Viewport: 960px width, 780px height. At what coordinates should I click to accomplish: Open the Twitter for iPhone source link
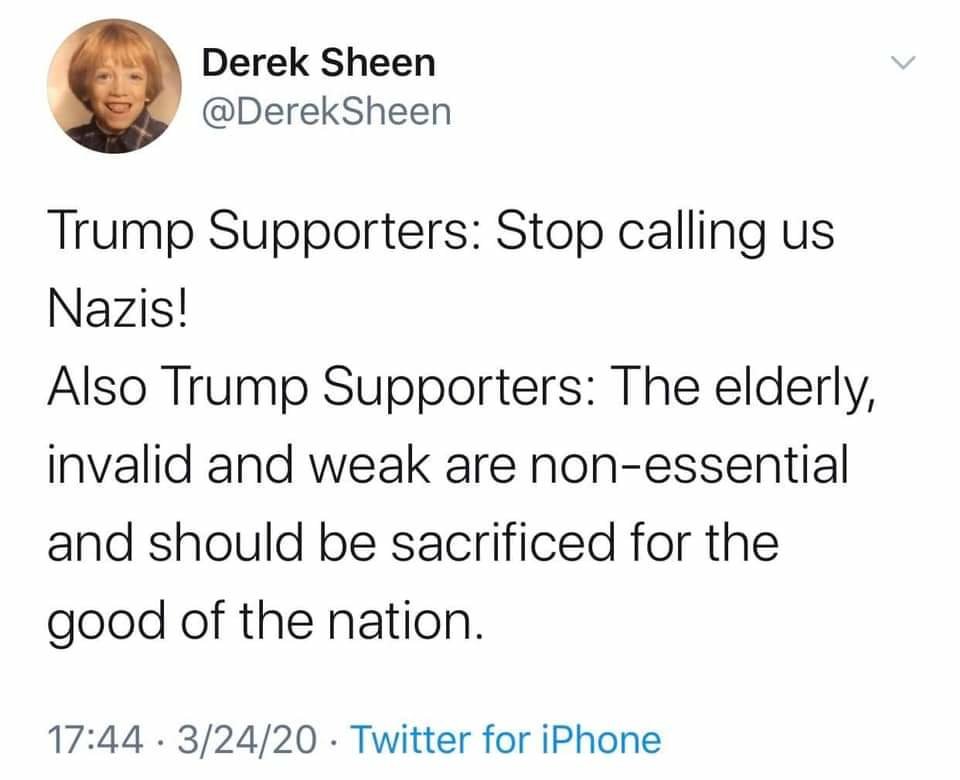(x=506, y=739)
